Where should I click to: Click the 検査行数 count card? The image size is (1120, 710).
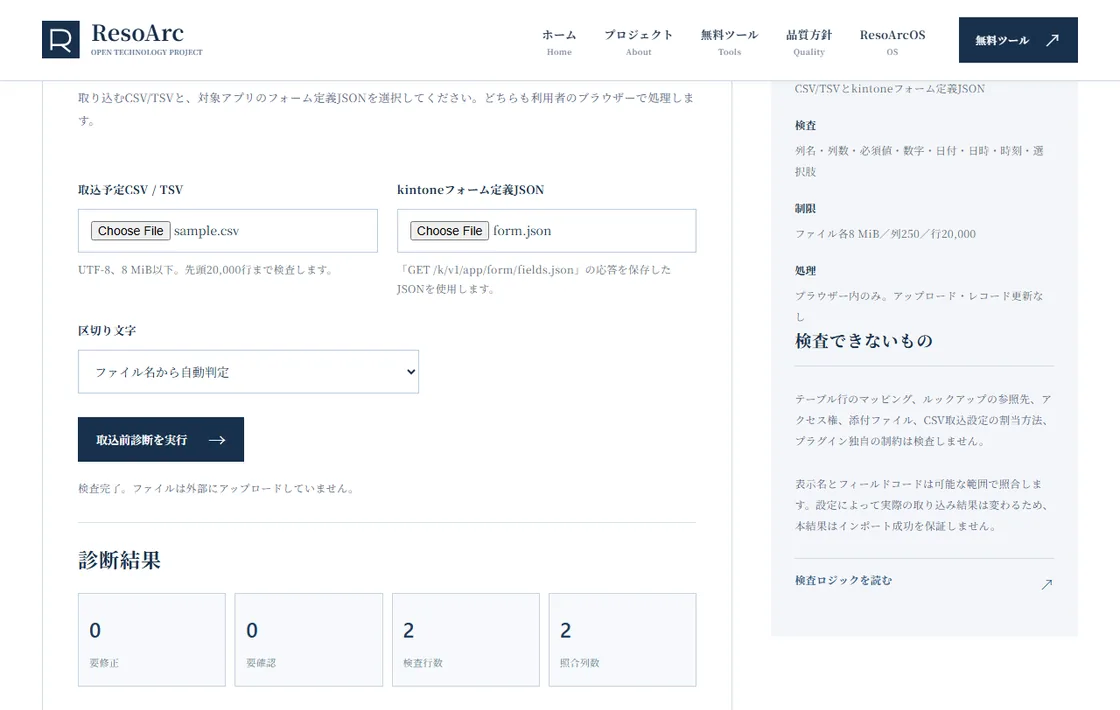[x=466, y=640]
